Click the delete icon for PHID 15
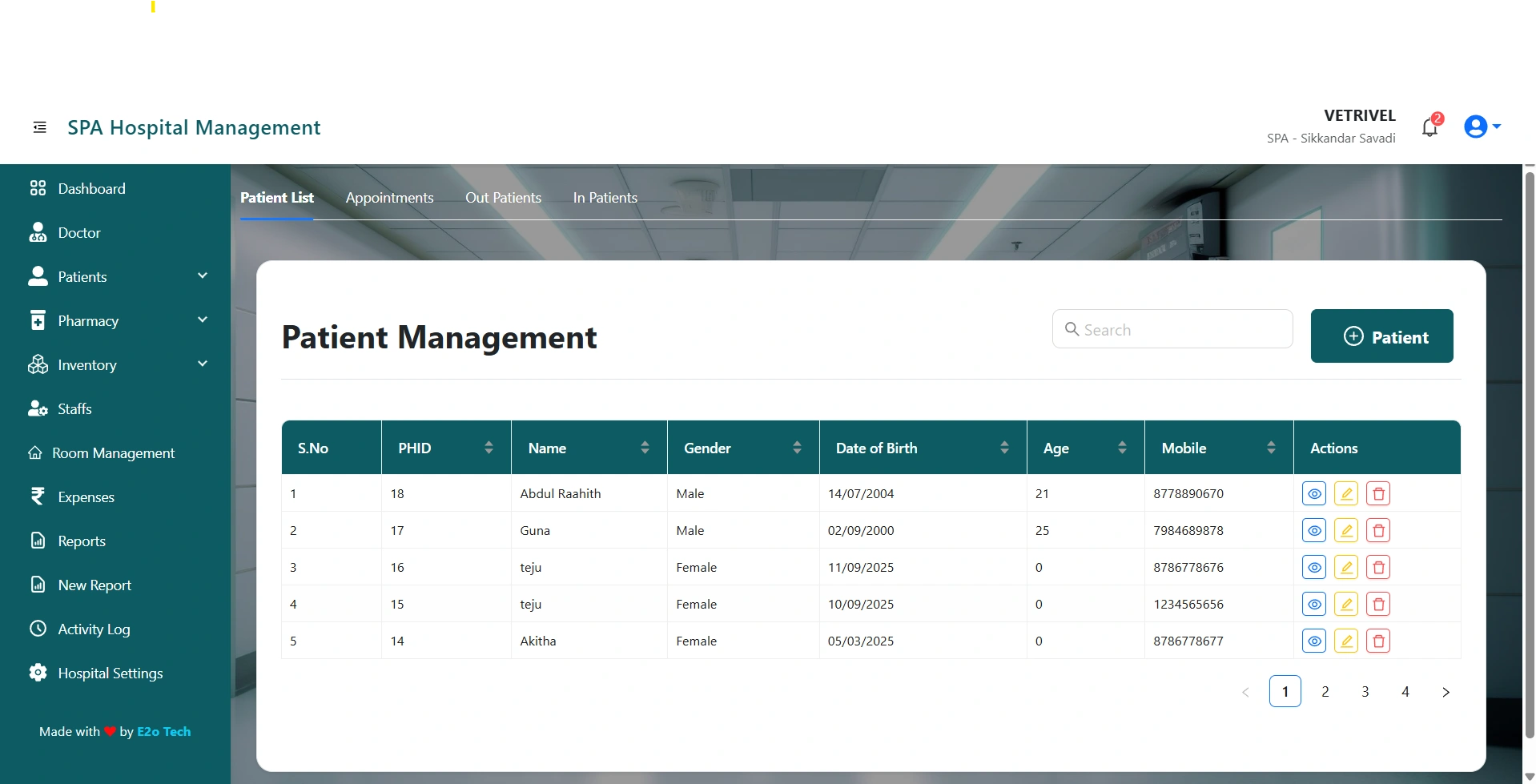Viewport: 1536px width, 784px height. click(x=1378, y=605)
